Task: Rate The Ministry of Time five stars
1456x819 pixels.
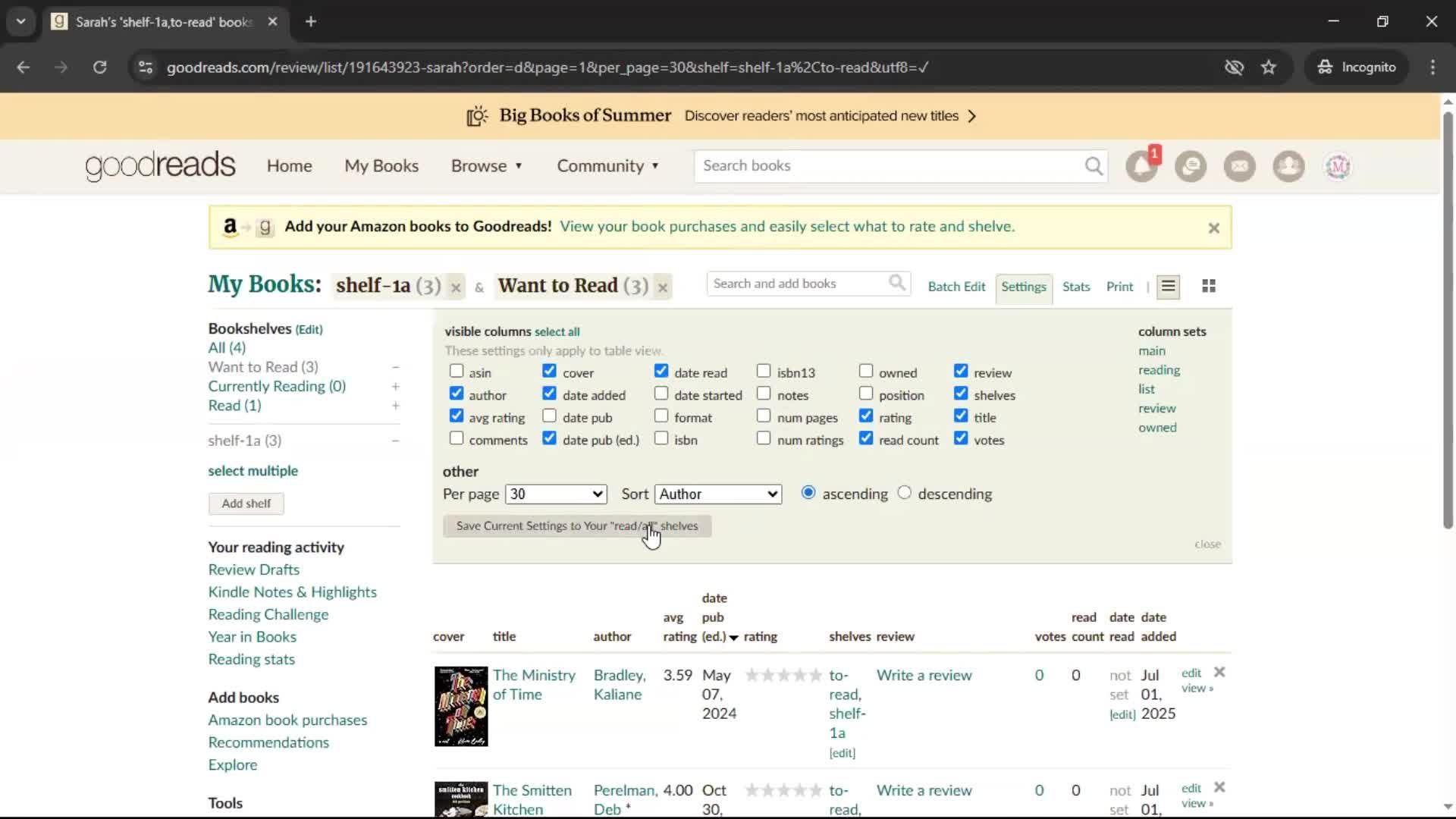Action: pos(815,675)
